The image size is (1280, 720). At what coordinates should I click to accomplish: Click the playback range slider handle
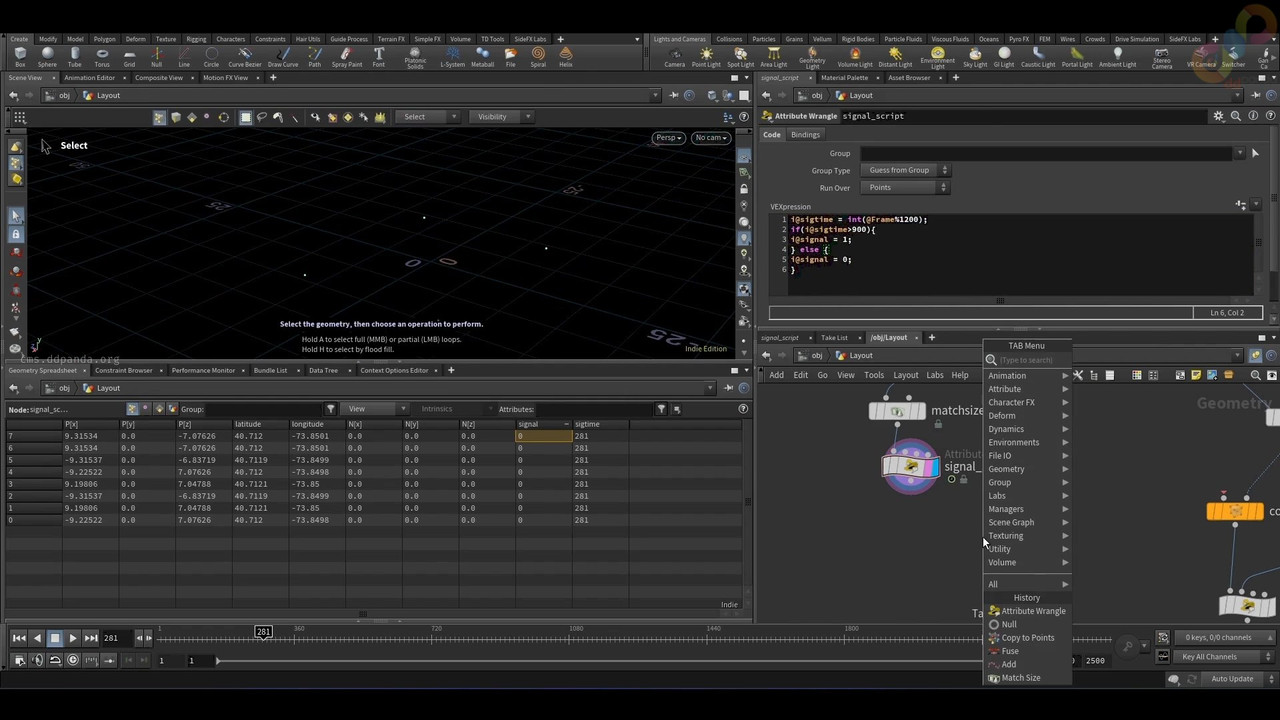[219, 661]
